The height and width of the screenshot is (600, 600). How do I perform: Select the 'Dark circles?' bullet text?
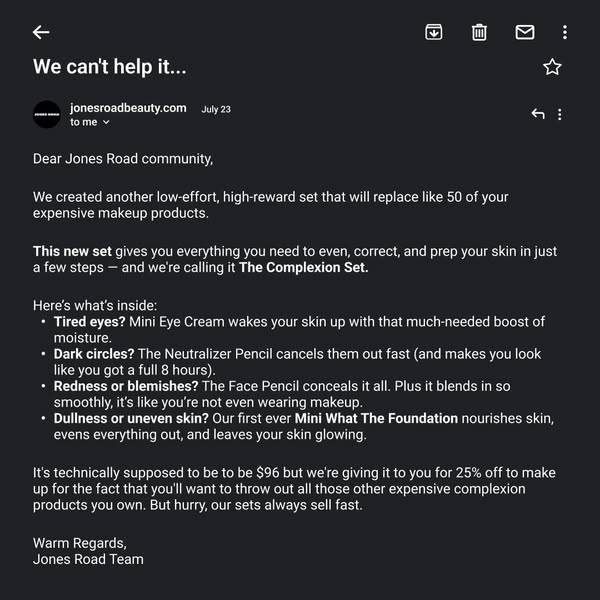94,354
